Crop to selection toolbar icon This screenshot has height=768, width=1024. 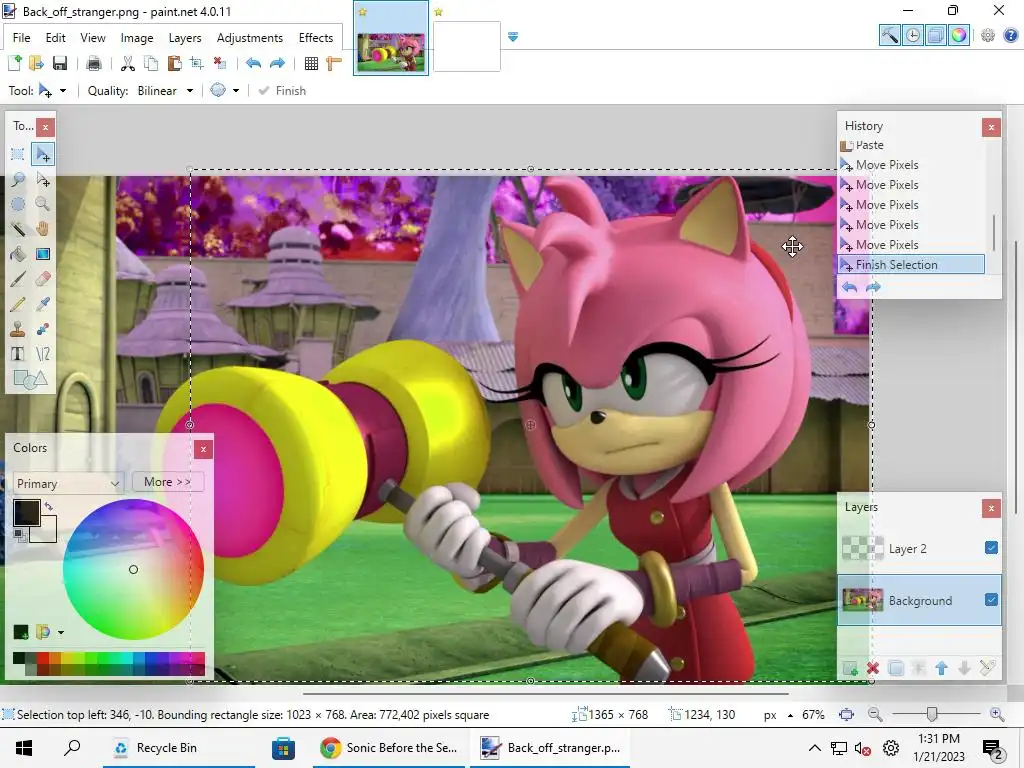[197, 63]
